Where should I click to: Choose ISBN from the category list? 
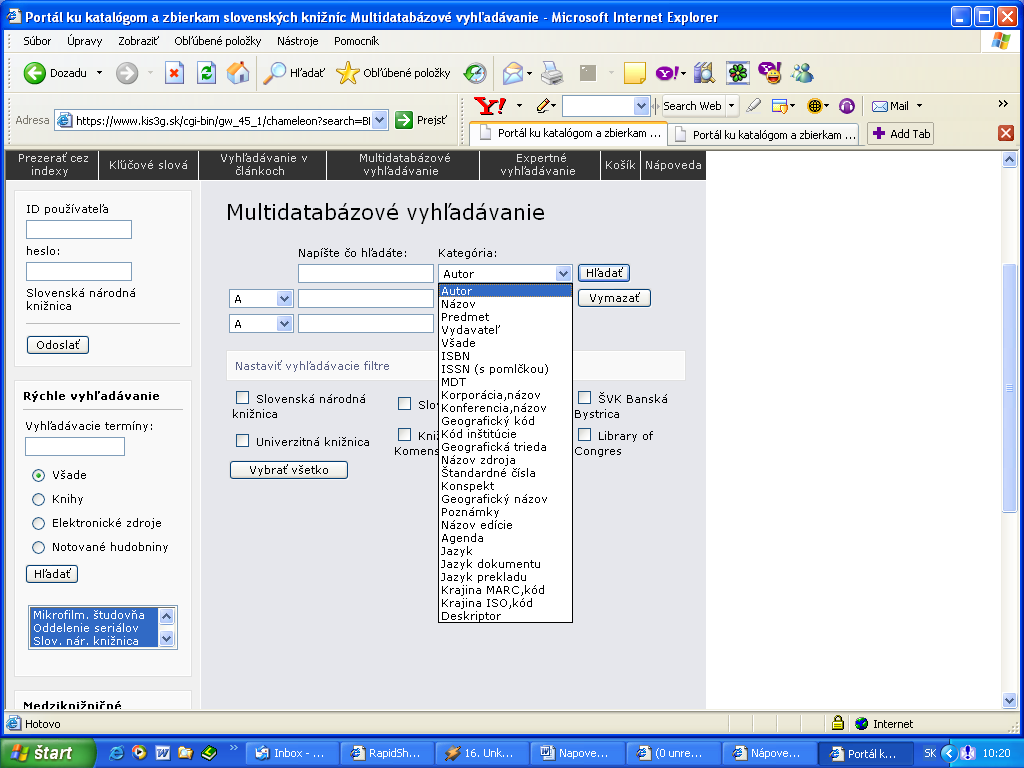pos(455,356)
